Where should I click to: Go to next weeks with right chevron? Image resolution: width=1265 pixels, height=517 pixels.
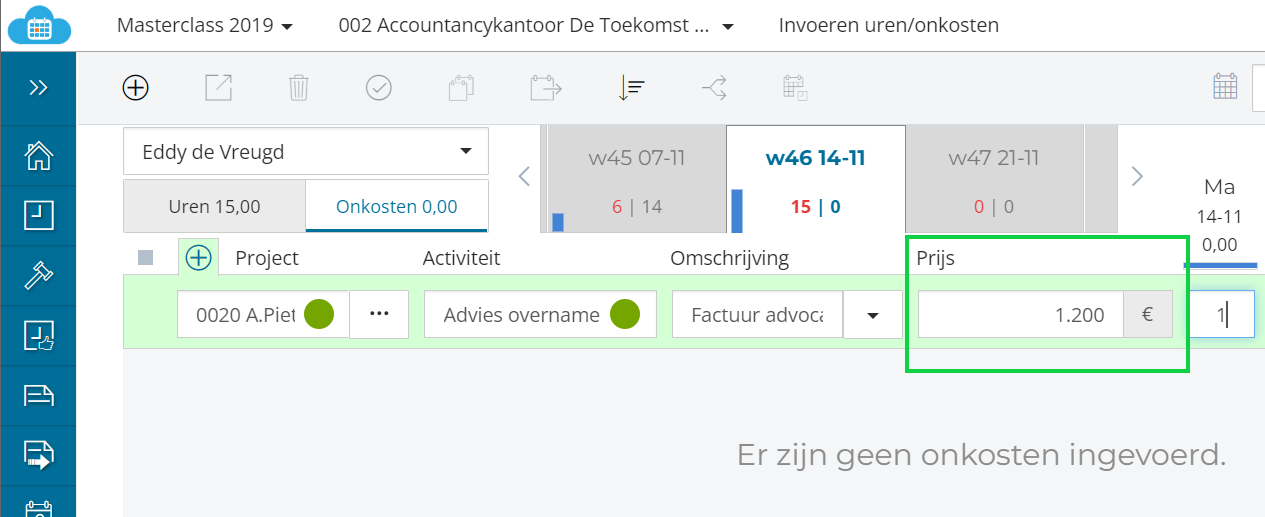(1136, 177)
